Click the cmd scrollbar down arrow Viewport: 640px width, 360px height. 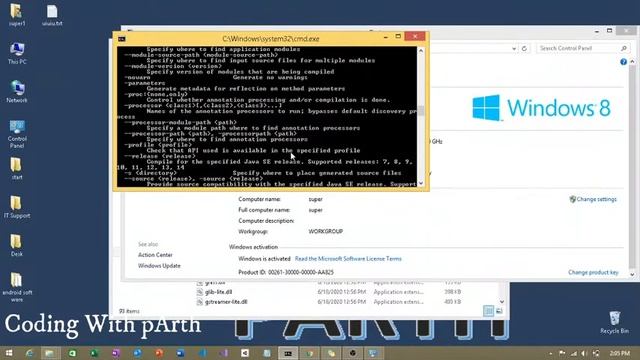point(421,183)
